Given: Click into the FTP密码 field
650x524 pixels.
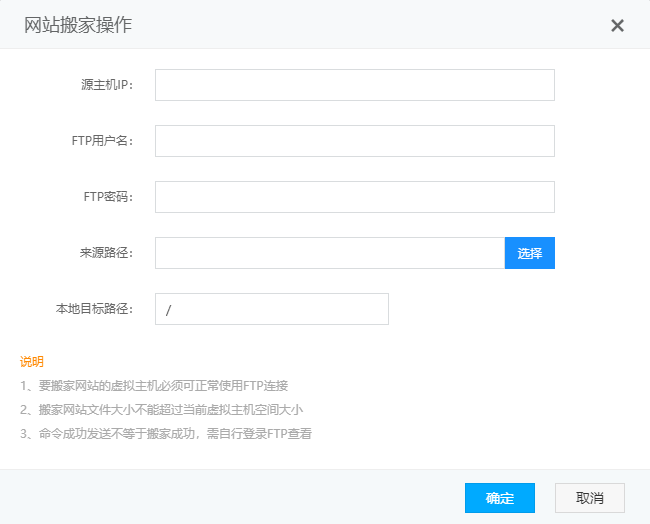Looking at the screenshot, I should pyautogui.click(x=354, y=197).
